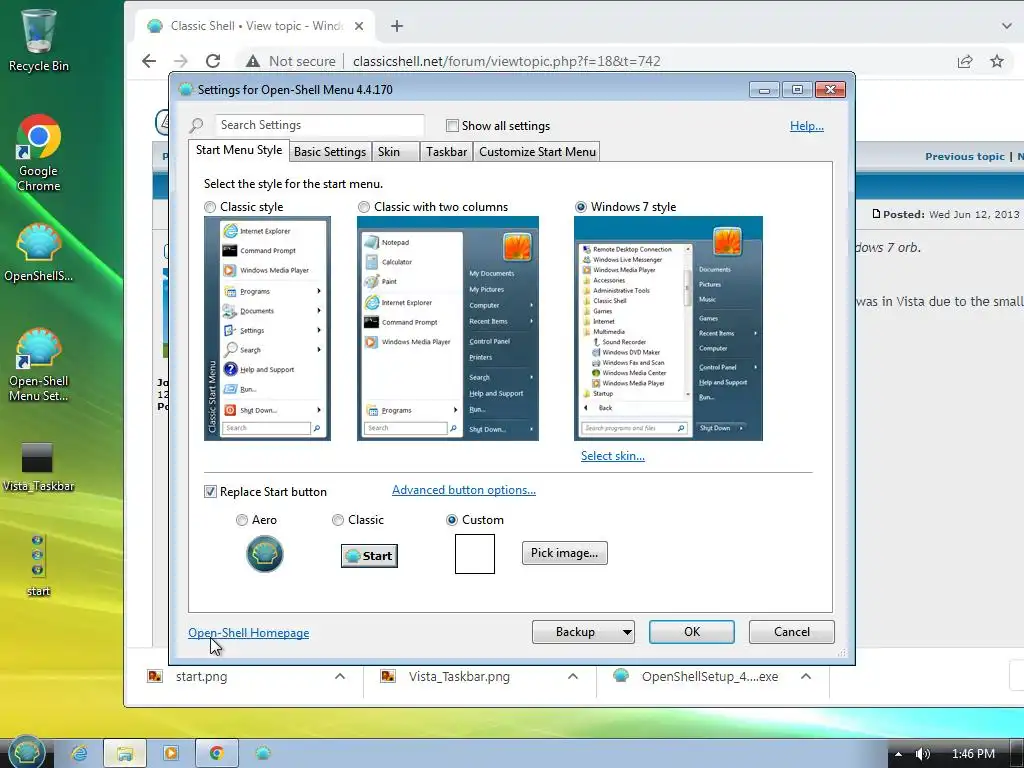Image resolution: width=1024 pixels, height=768 pixels.
Task: Switch to Open-Shell taskbar button
Action: (x=263, y=753)
